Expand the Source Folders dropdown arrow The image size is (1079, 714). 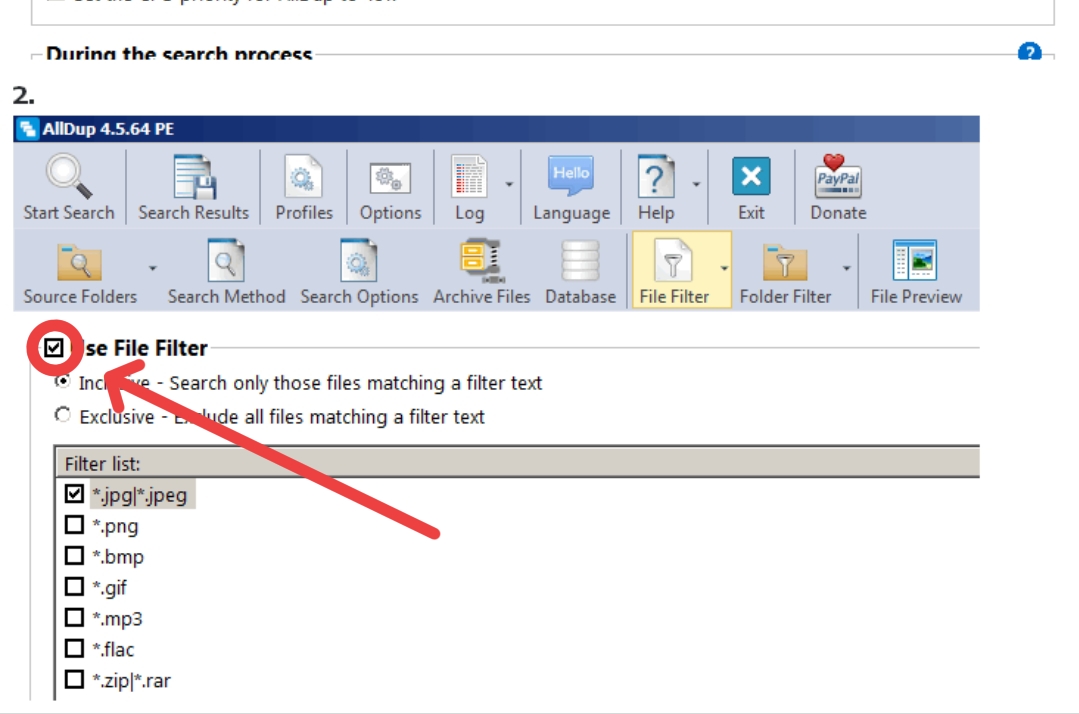click(x=153, y=268)
